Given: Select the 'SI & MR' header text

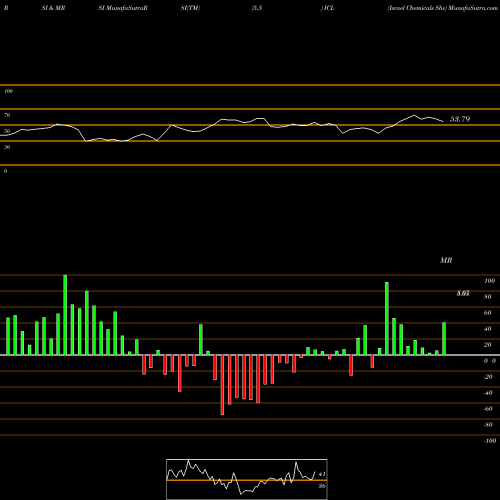Looking at the screenshot, I should 53,8.
